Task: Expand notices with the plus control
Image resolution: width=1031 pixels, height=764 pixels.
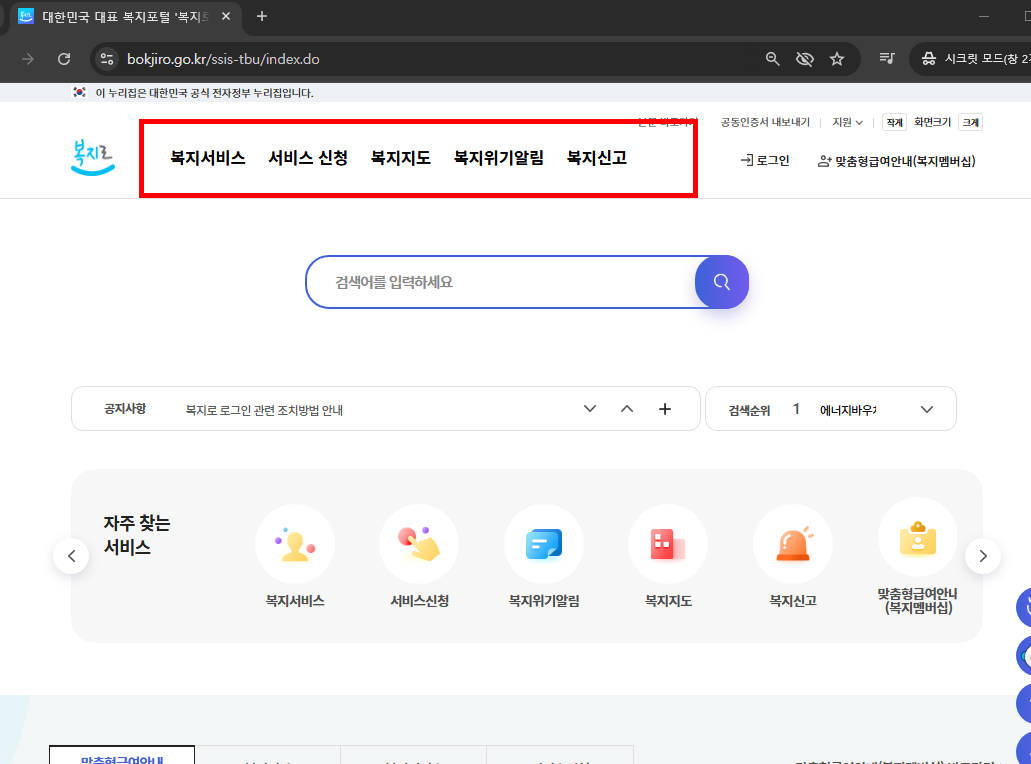Action: click(664, 408)
